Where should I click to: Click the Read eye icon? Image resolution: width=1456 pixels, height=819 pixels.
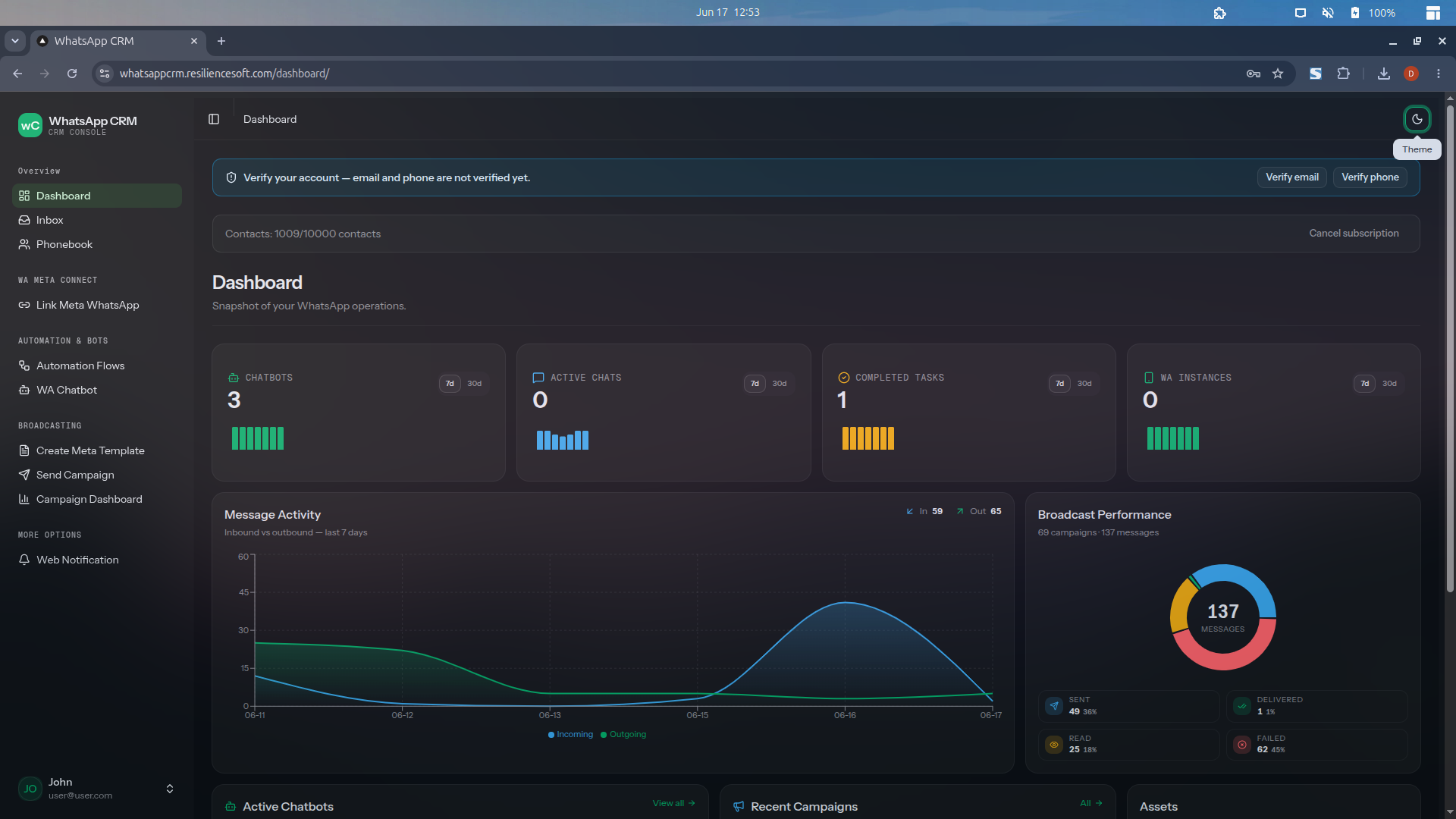click(1054, 745)
